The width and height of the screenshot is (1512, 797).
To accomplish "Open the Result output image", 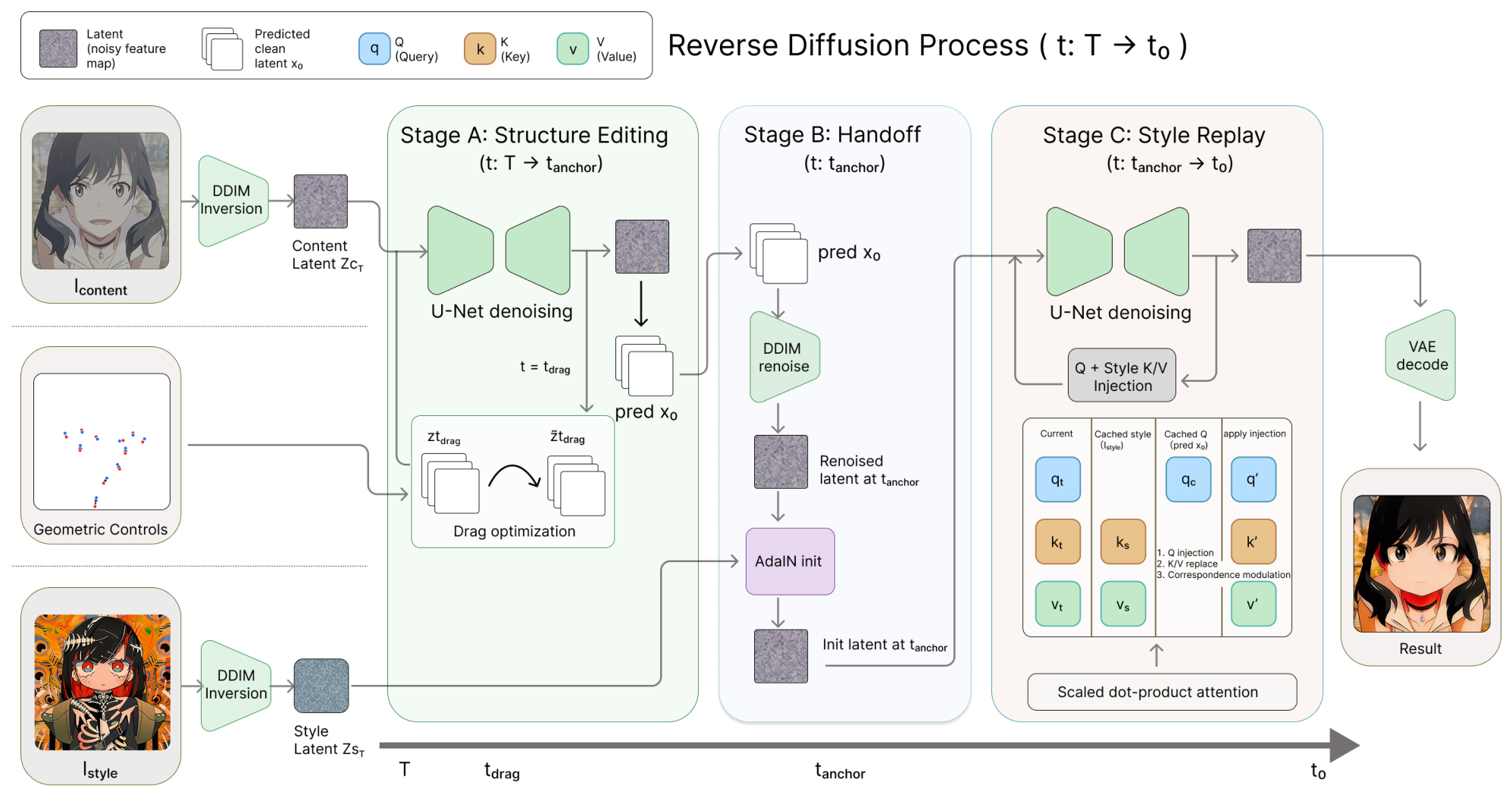I will 1421,564.
